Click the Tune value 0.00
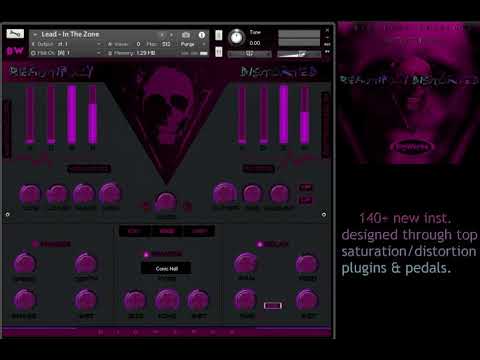Screen dimensions: 480x360 click(255, 43)
